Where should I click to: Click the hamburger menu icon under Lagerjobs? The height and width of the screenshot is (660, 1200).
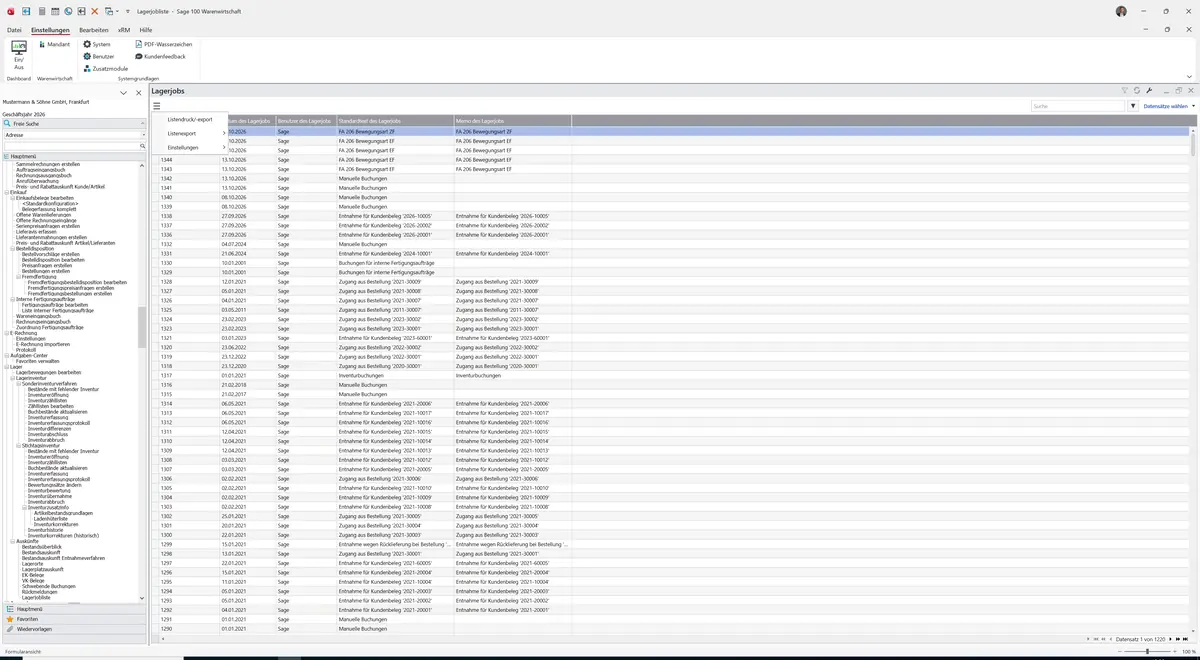coord(157,106)
